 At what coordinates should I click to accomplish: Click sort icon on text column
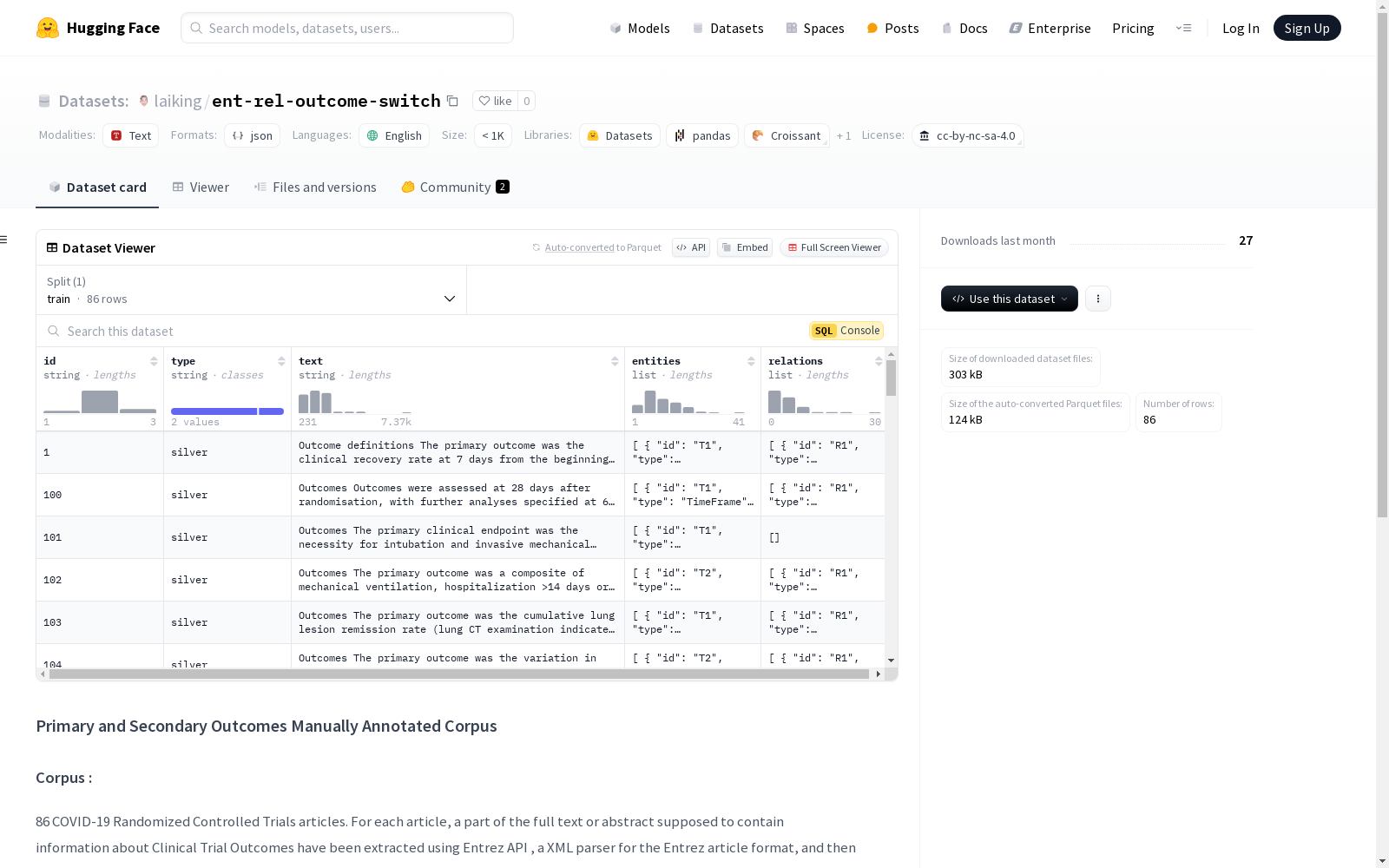[615, 361]
